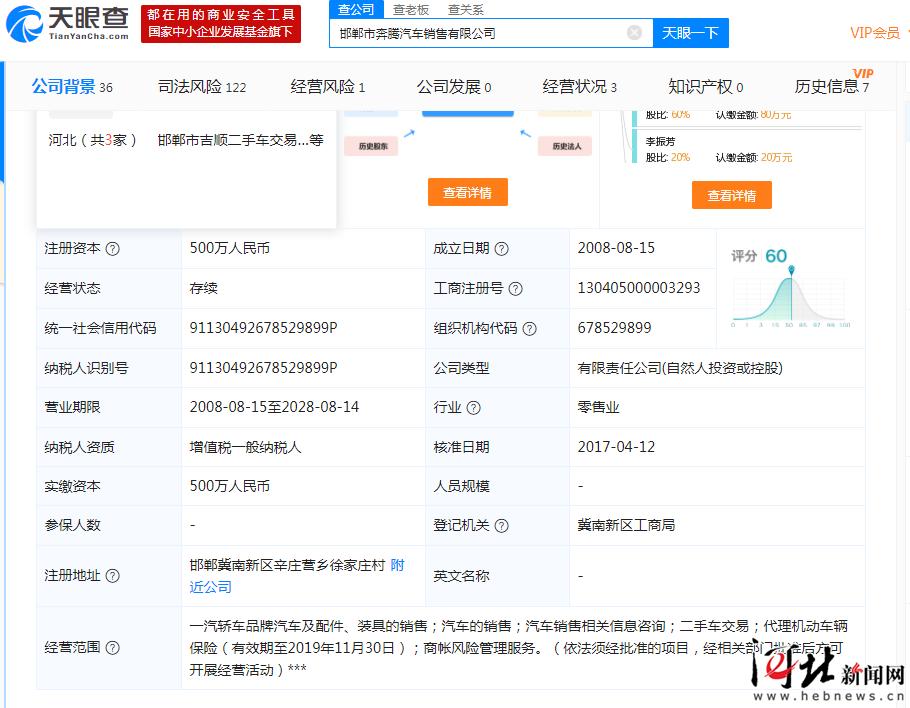Click the TianYanCha logo icon
This screenshot has height=708, width=910.
(27, 24)
